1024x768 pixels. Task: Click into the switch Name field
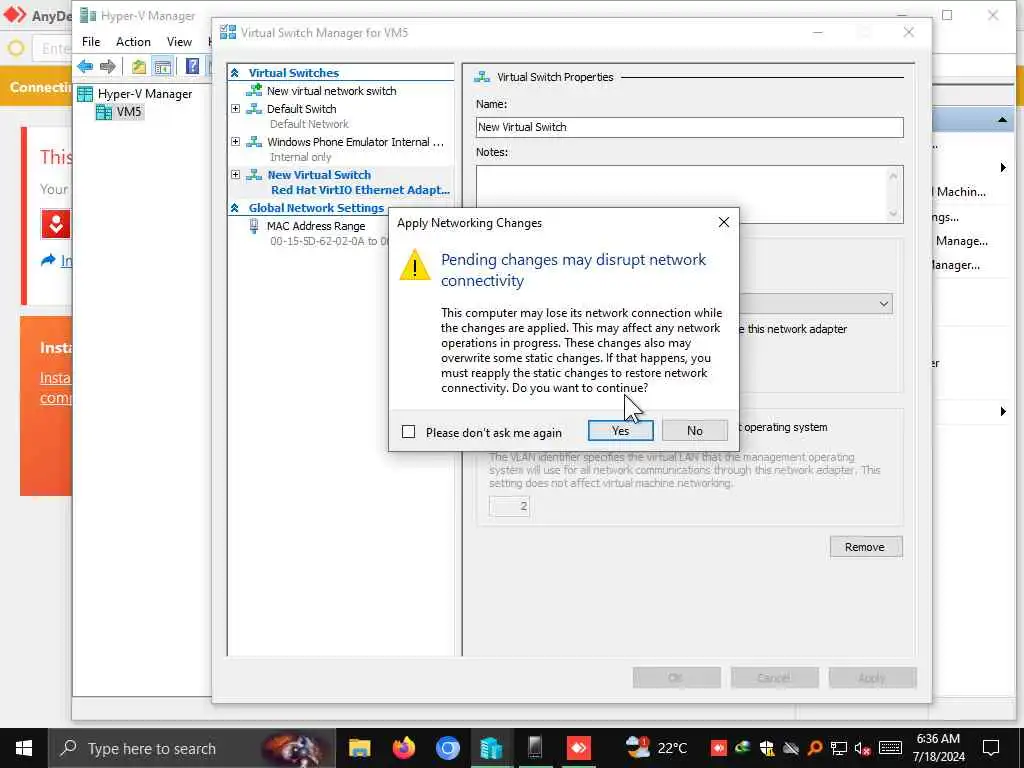(x=689, y=127)
